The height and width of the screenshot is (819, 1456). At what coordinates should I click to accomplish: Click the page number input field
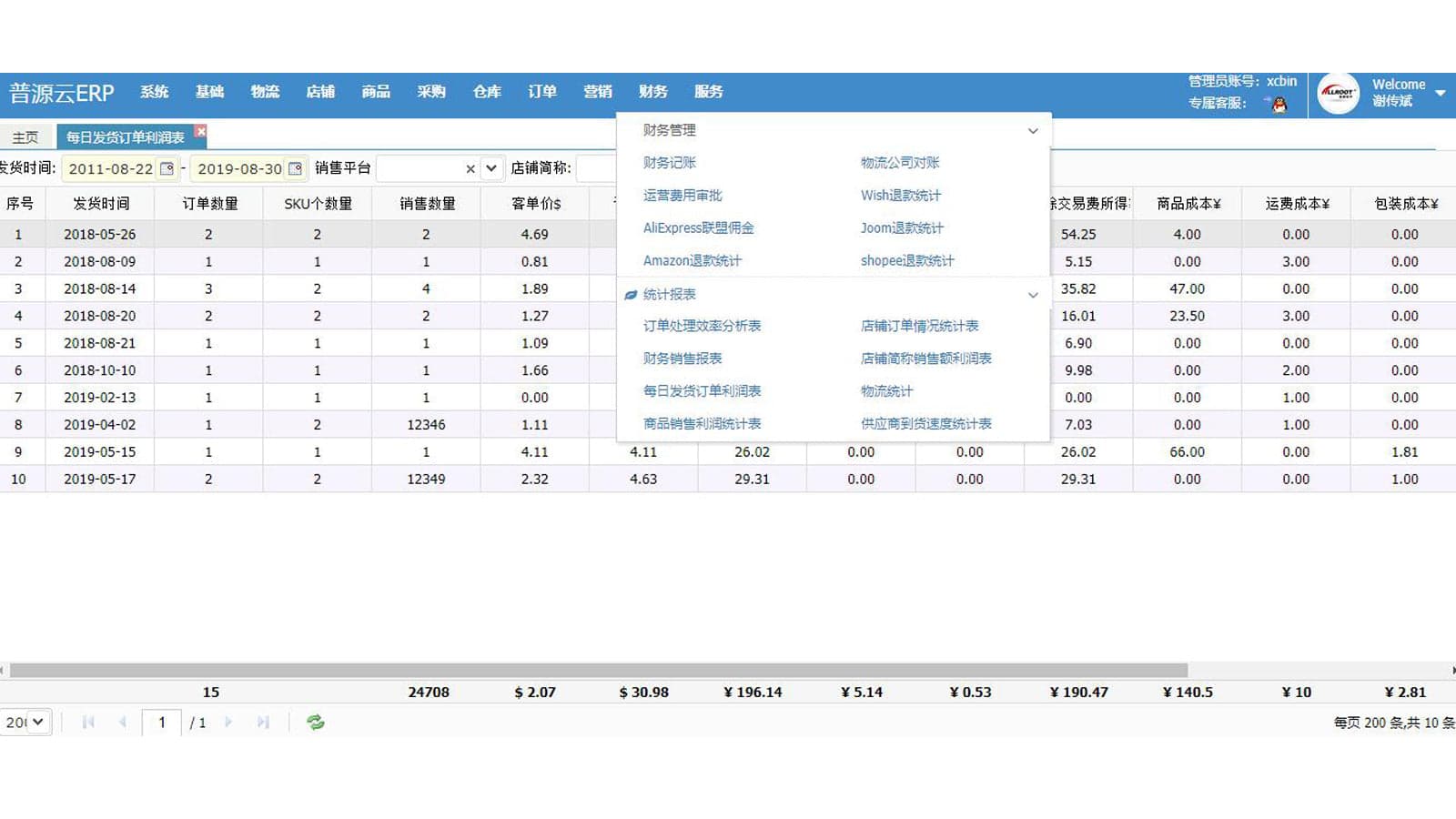click(162, 722)
